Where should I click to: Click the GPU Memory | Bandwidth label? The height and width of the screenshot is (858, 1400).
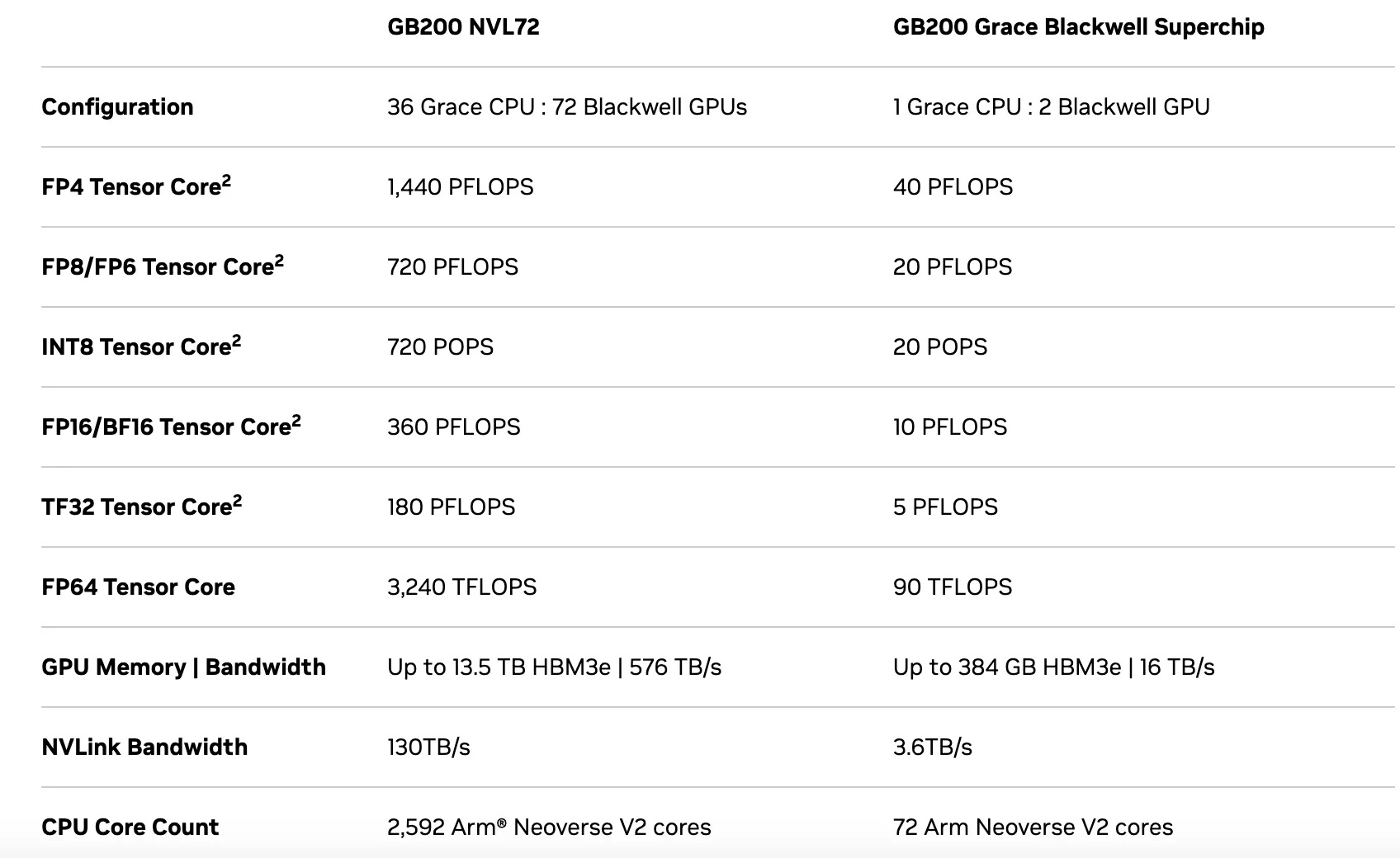pyautogui.click(x=183, y=667)
